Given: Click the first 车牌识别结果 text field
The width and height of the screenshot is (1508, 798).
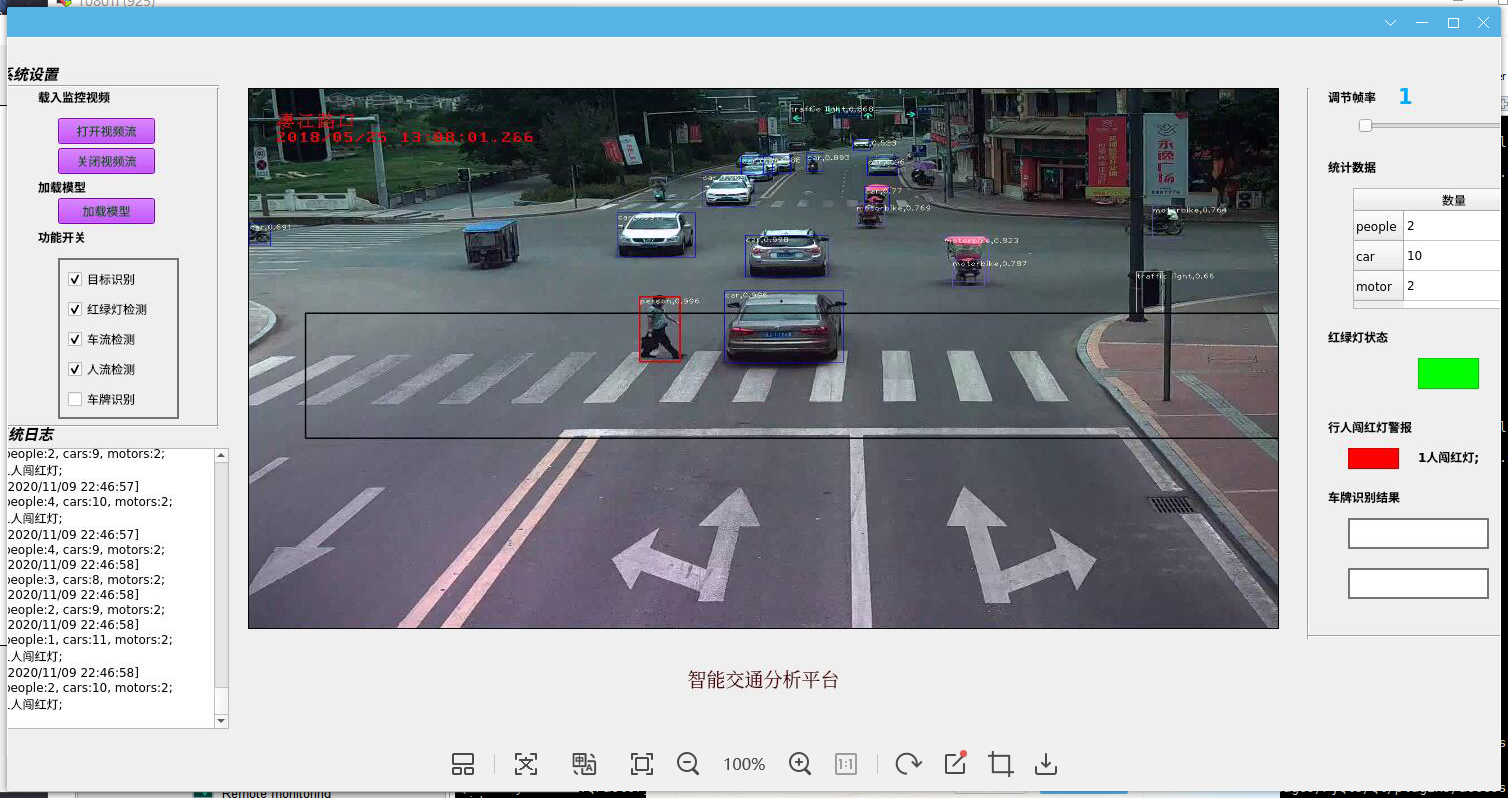Looking at the screenshot, I should (1417, 533).
